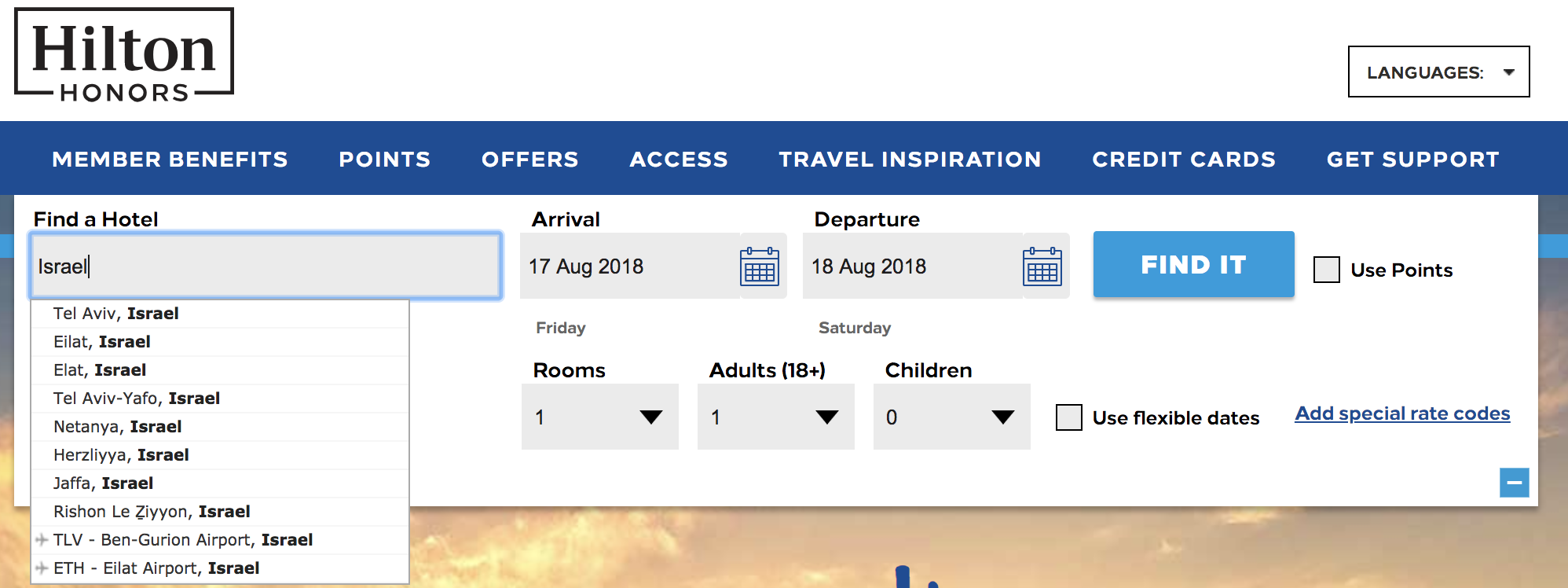Expand the Languages selector
This screenshot has height=588, width=1568.
1438,72
